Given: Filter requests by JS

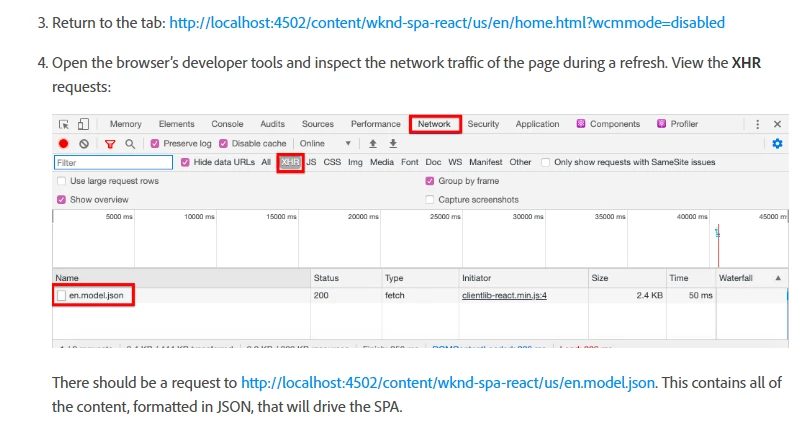Looking at the screenshot, I should pos(311,162).
